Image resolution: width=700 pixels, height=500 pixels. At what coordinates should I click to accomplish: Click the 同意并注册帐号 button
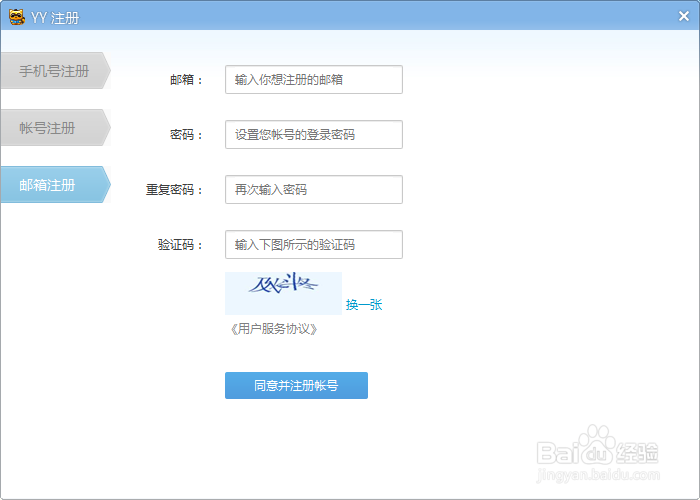(x=296, y=385)
